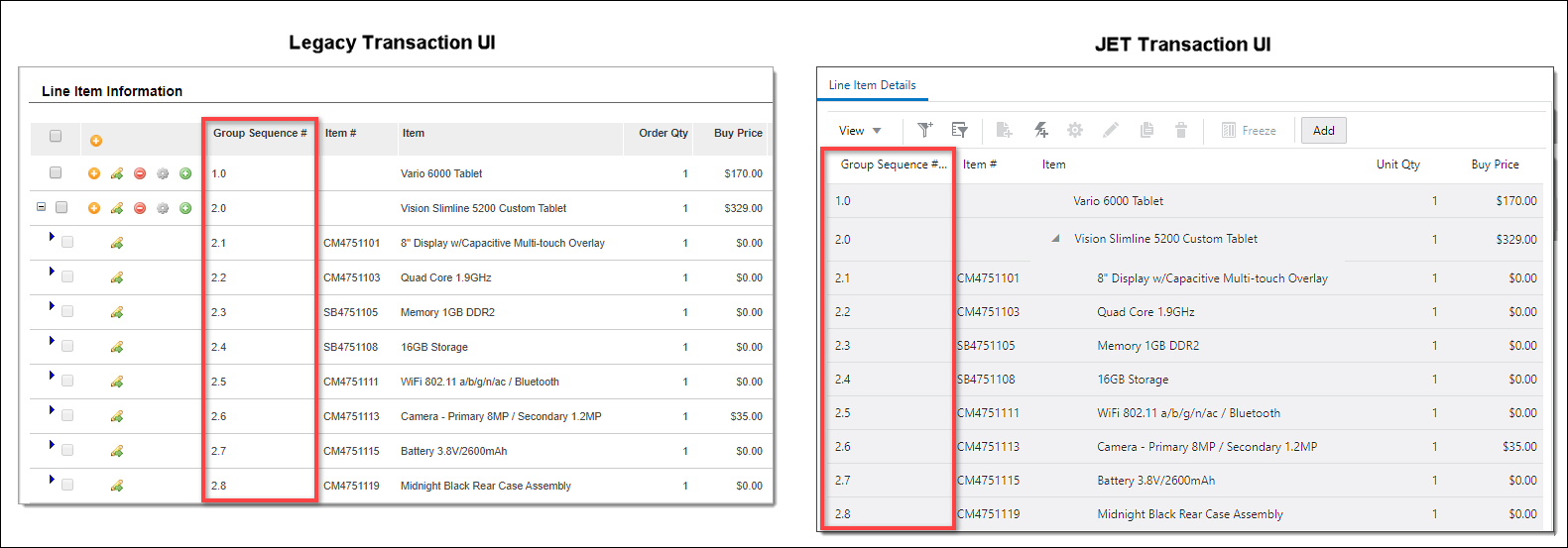Viewport: 1568px width, 548px height.
Task: Click the JET Item # column header
Action: [x=980, y=164]
